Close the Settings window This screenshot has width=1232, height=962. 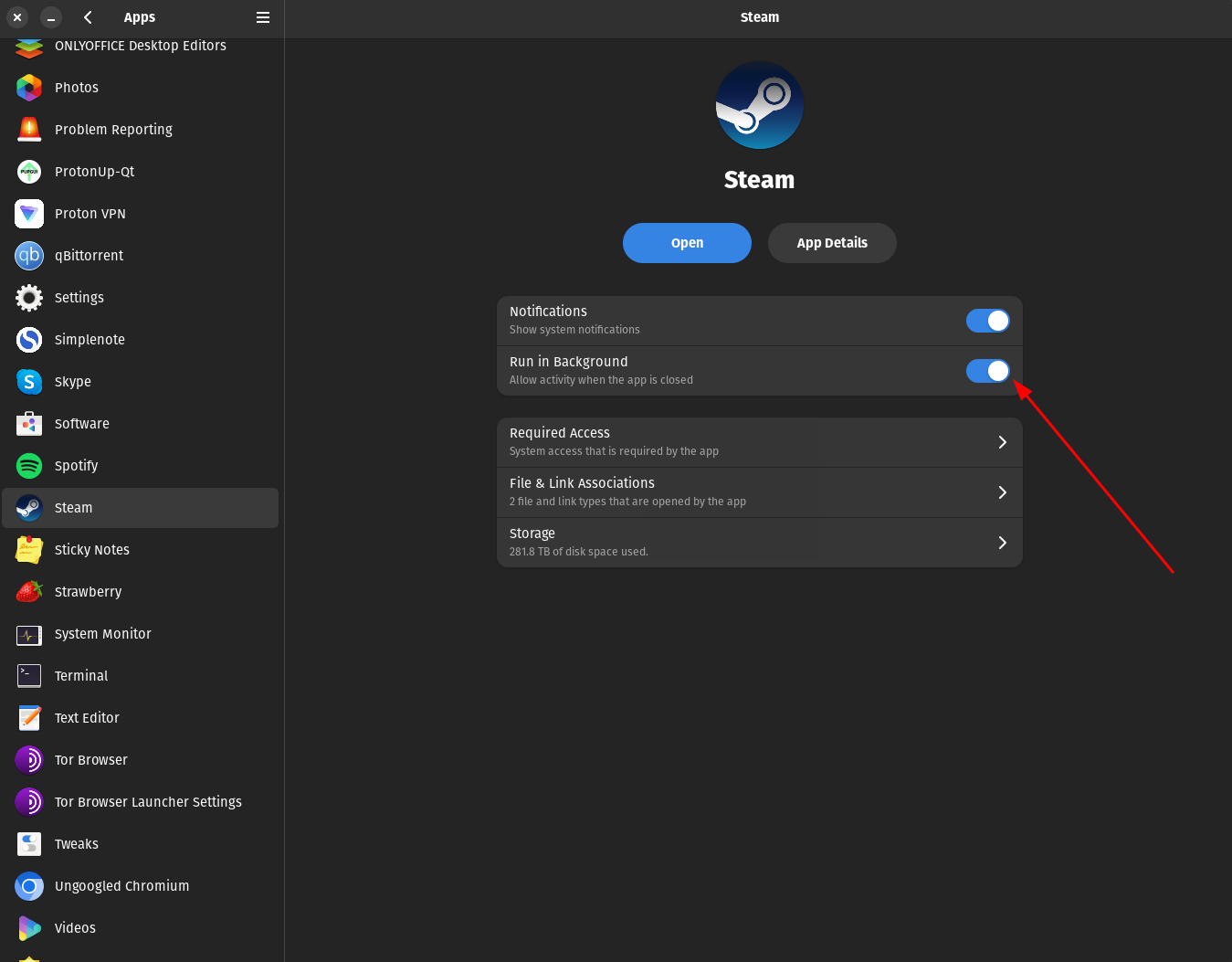coord(17,17)
